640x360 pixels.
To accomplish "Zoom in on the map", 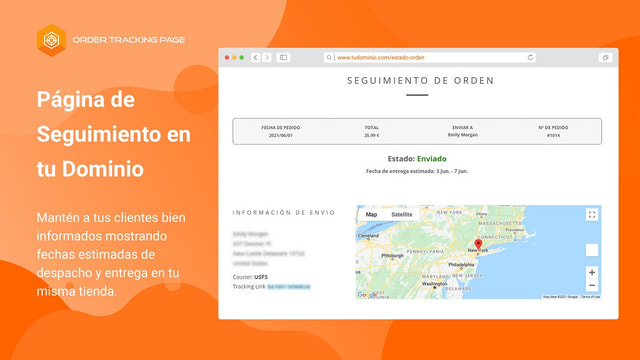I will [x=592, y=272].
